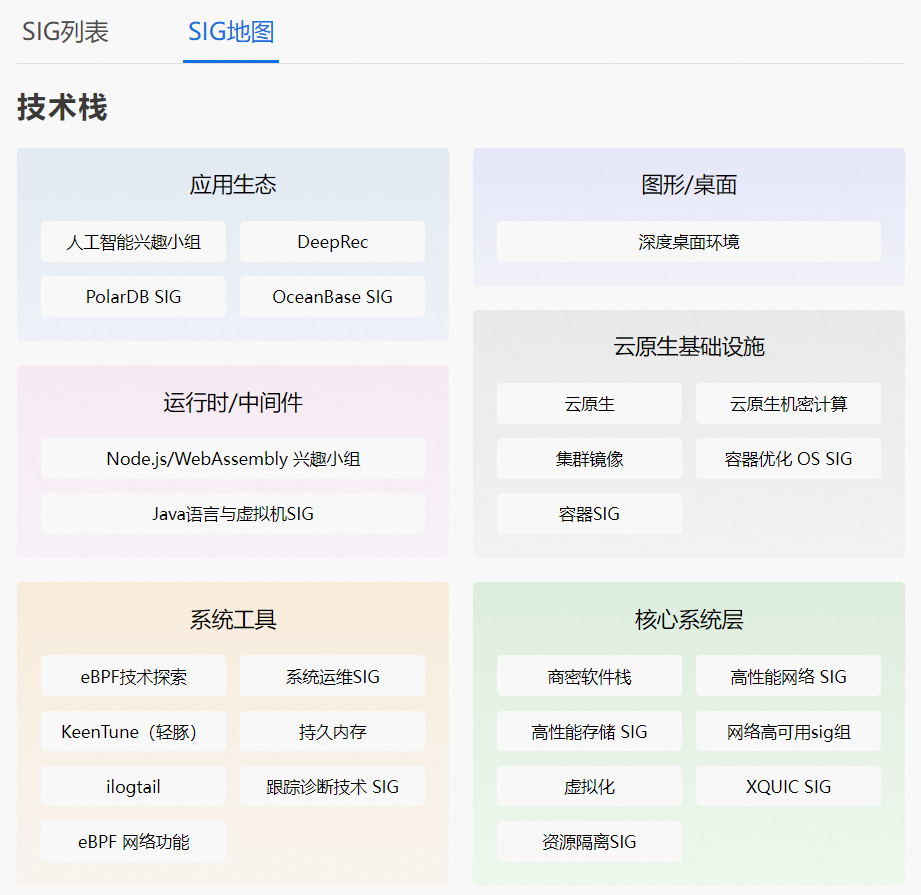
Task: Click the 云原生 button
Action: [x=589, y=404]
